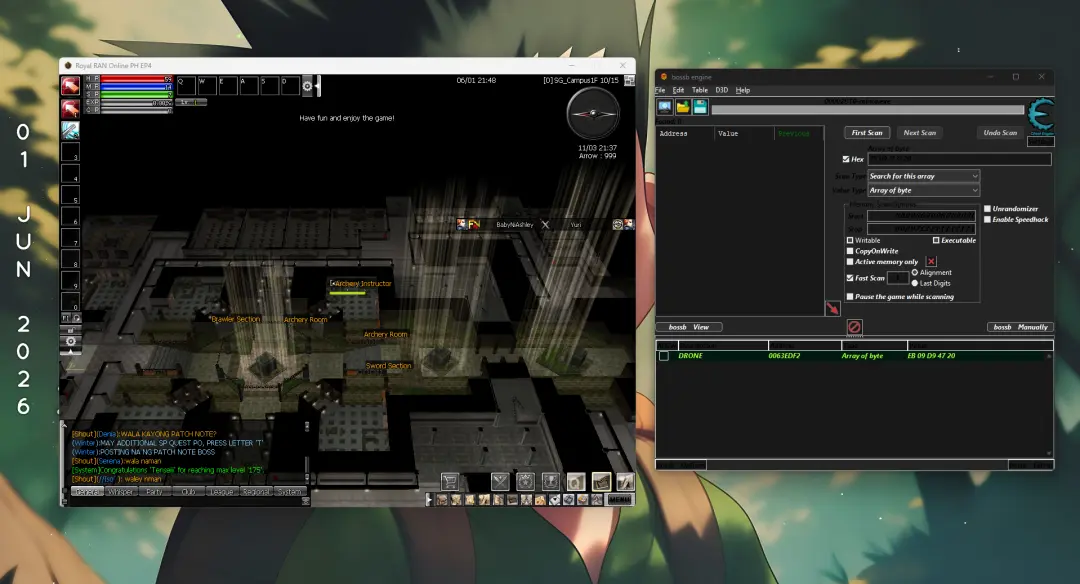Open the D3D menu
The width and height of the screenshot is (1080, 584).
tap(722, 90)
